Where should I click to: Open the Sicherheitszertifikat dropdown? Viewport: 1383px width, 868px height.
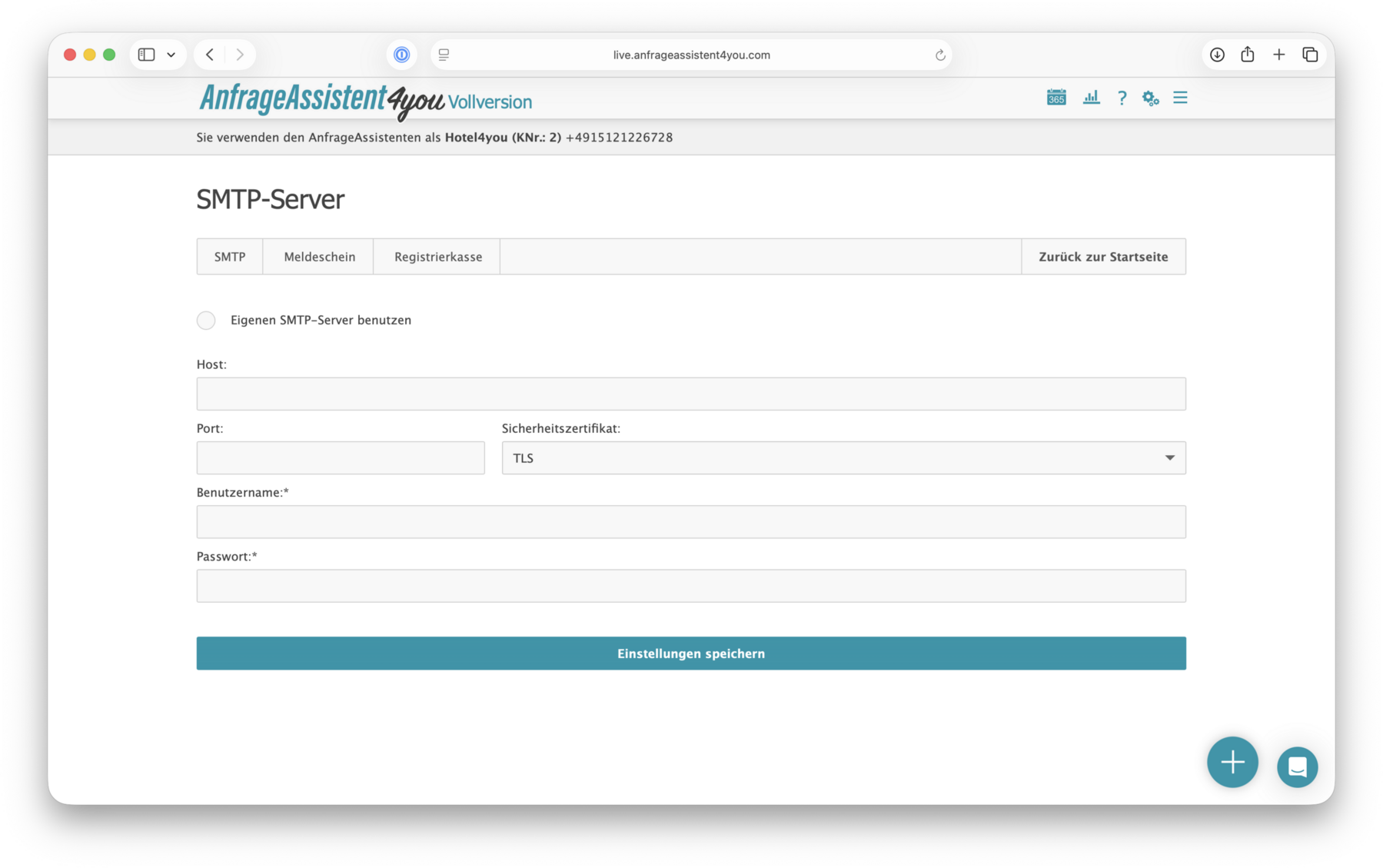1169,457
